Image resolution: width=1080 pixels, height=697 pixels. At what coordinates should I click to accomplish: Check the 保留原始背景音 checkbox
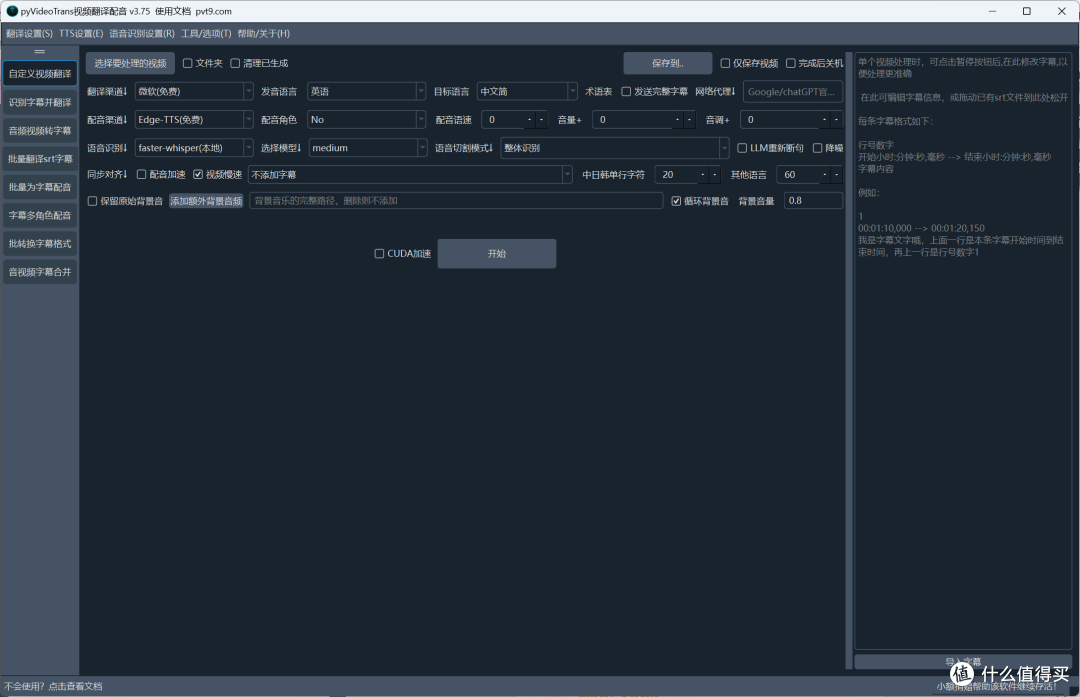pos(92,200)
